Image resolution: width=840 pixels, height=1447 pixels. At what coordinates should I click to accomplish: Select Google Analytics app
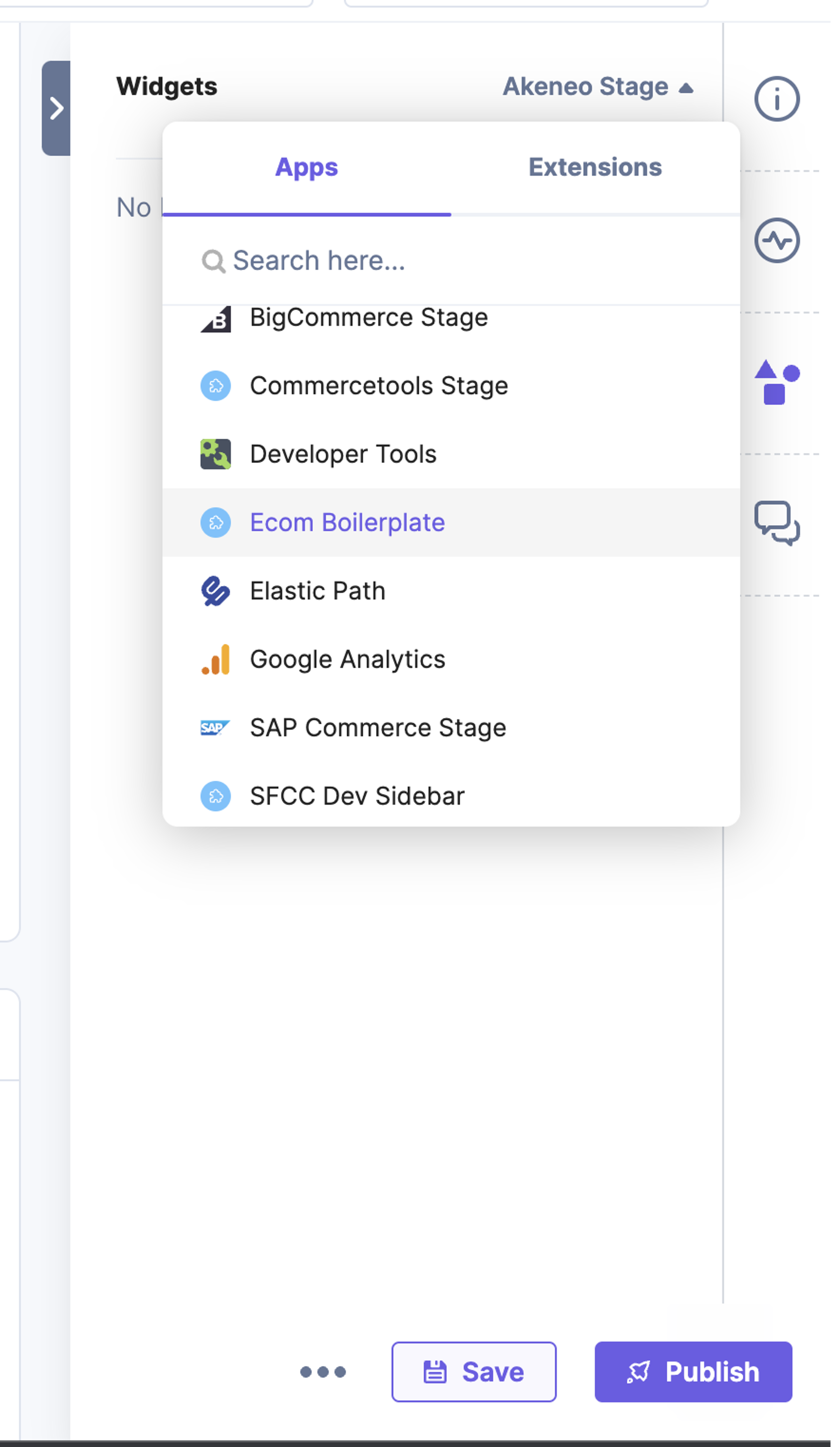[x=451, y=659]
